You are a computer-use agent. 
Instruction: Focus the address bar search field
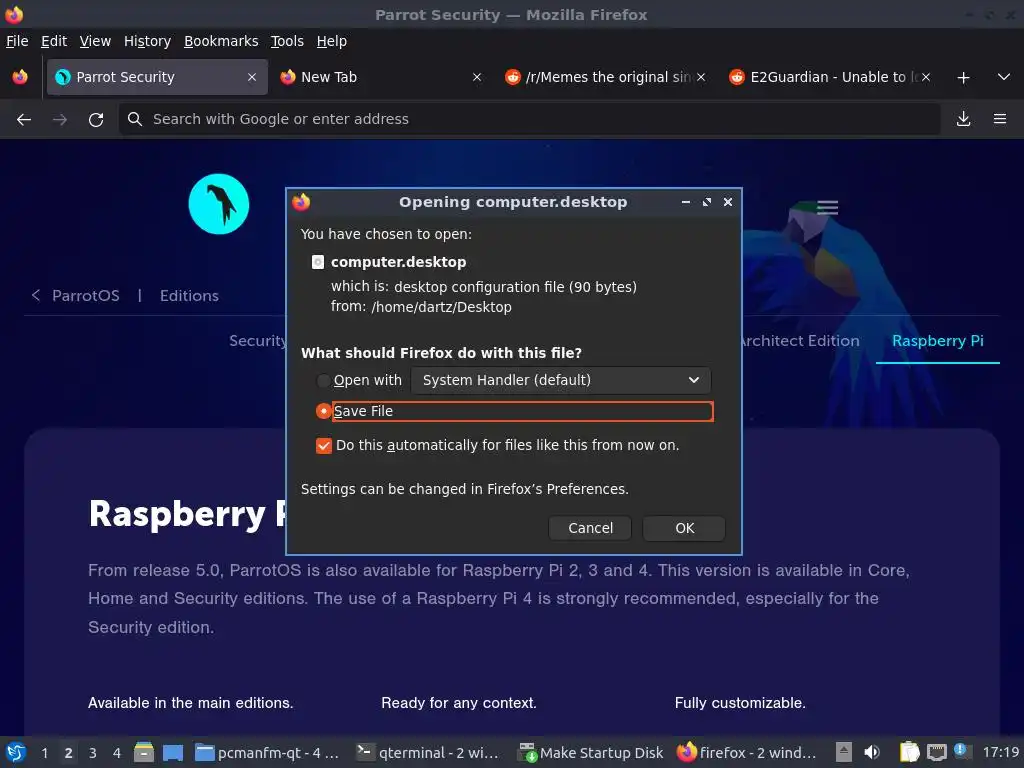tap(530, 119)
